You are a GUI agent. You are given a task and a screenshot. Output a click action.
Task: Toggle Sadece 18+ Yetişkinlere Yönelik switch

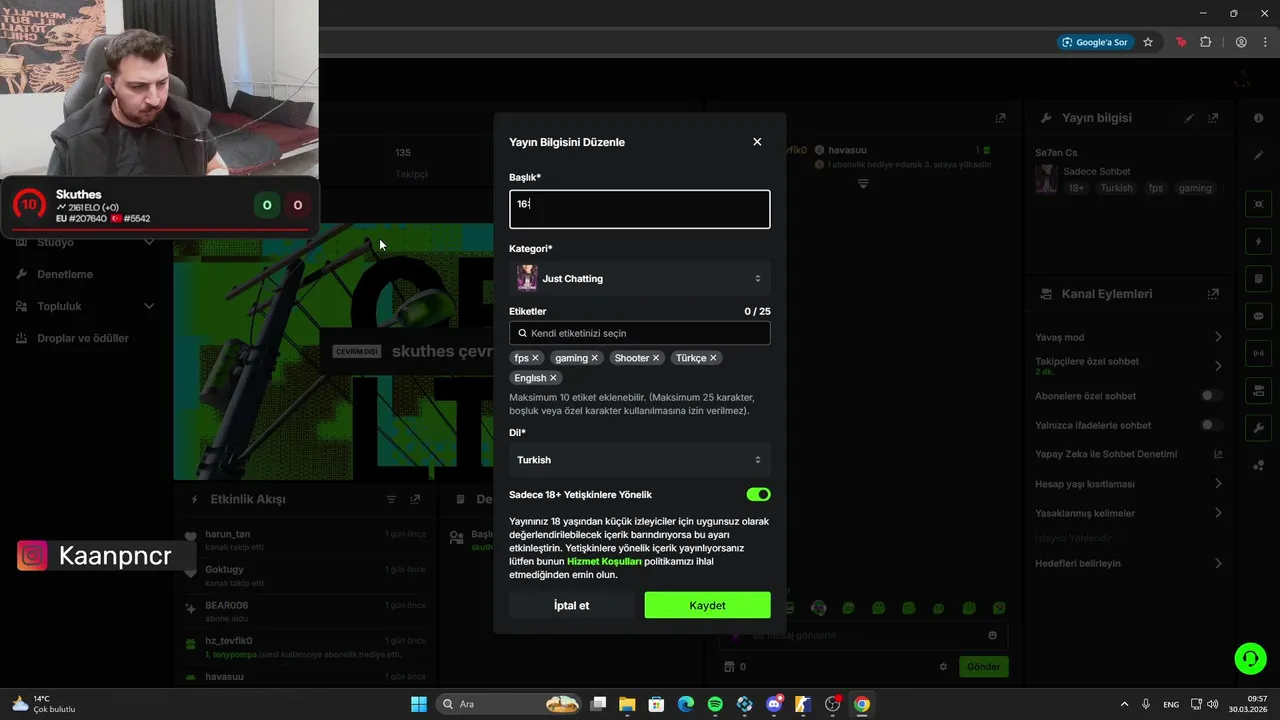(x=758, y=494)
